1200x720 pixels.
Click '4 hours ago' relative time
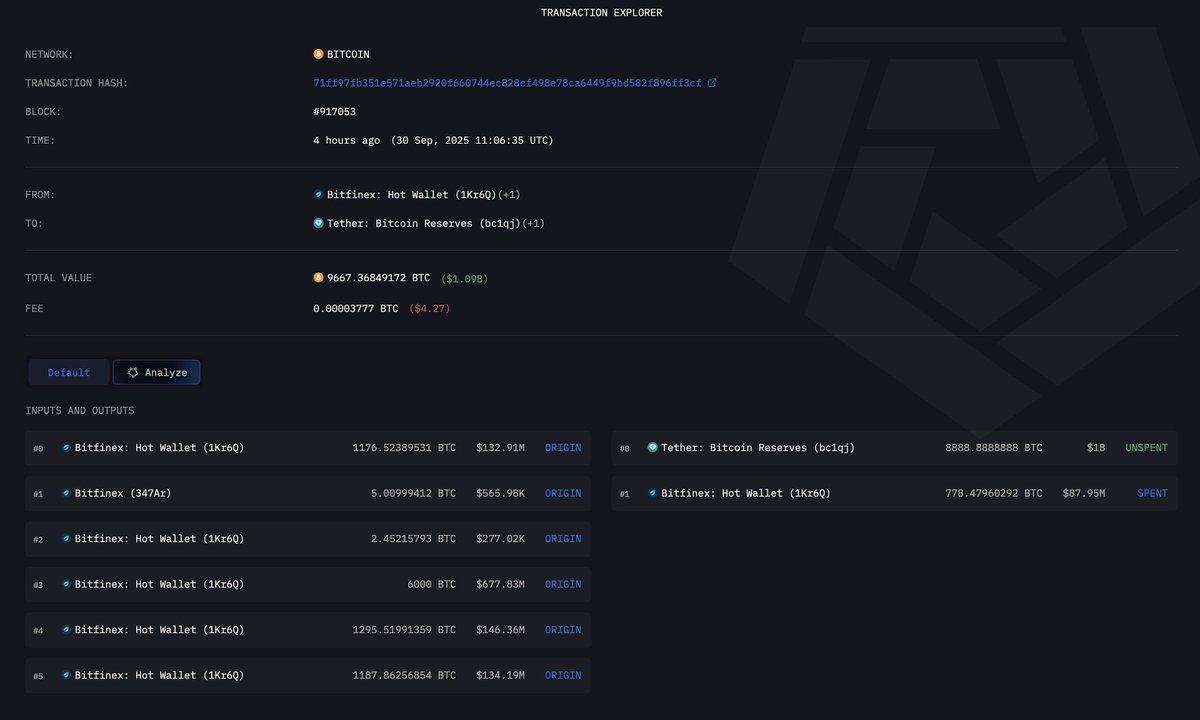coord(346,140)
